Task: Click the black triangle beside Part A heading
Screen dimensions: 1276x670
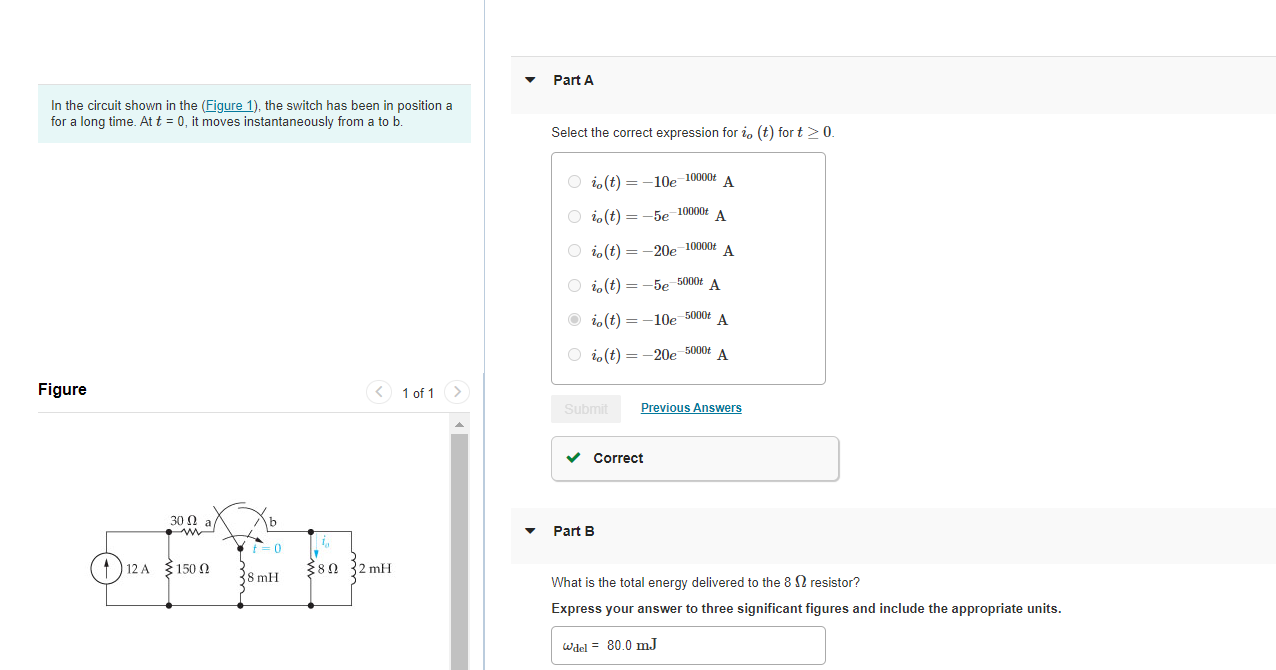Action: coord(529,80)
